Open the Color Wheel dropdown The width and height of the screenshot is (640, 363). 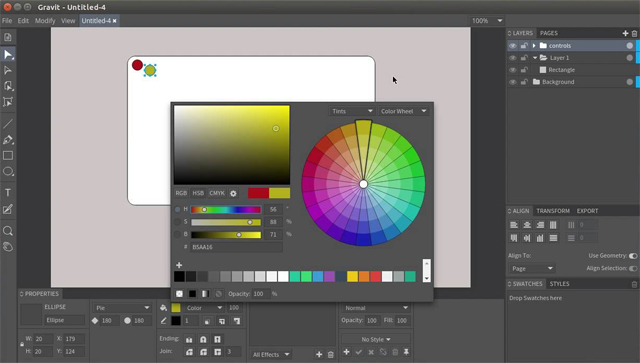click(x=403, y=111)
